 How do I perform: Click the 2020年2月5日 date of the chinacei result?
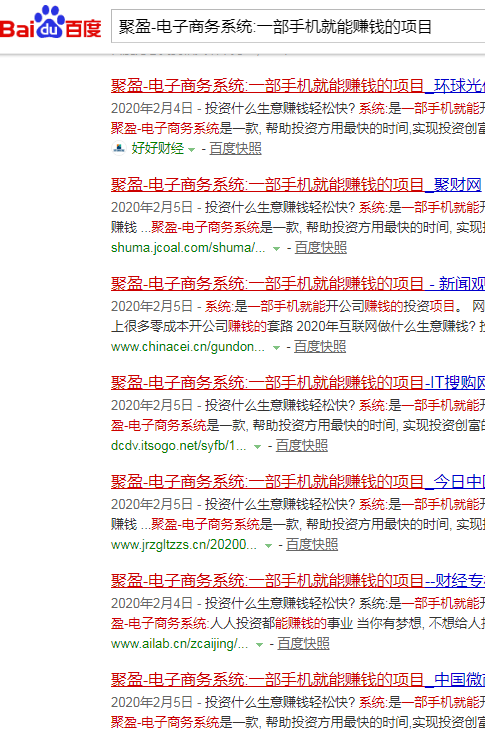tap(152, 306)
